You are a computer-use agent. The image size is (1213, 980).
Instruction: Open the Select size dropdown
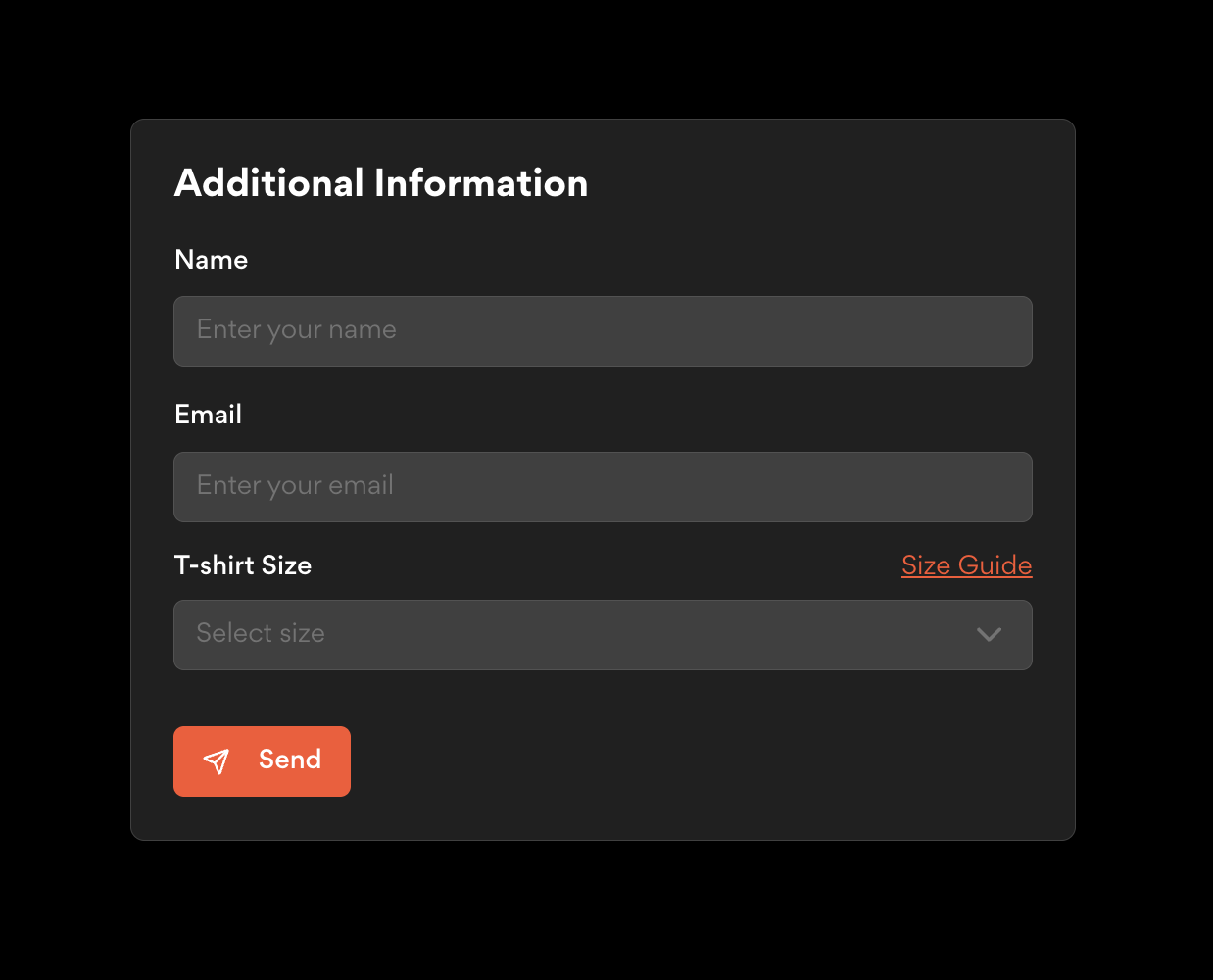tap(603, 635)
